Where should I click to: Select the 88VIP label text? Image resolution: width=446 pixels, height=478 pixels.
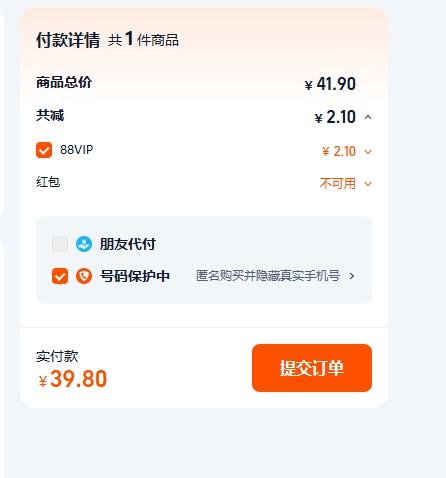coord(76,150)
